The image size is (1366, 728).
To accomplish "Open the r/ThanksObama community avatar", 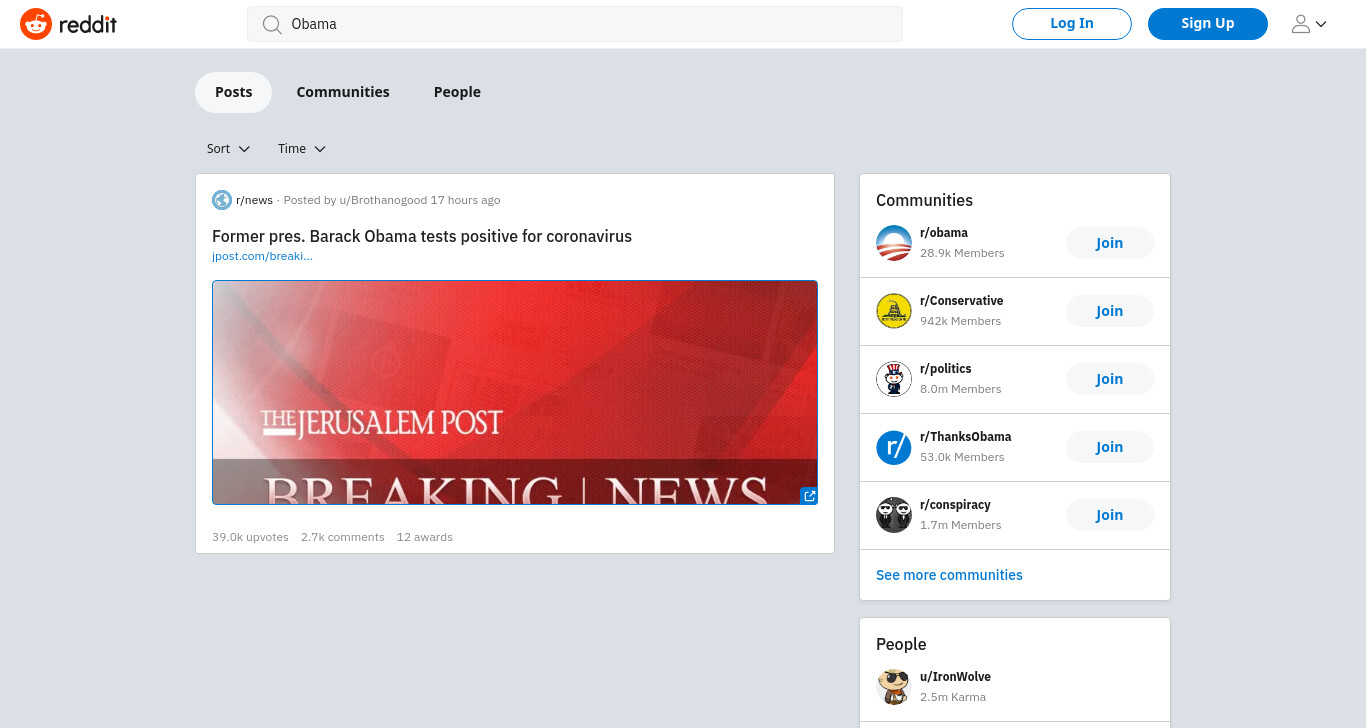I will click(x=894, y=447).
